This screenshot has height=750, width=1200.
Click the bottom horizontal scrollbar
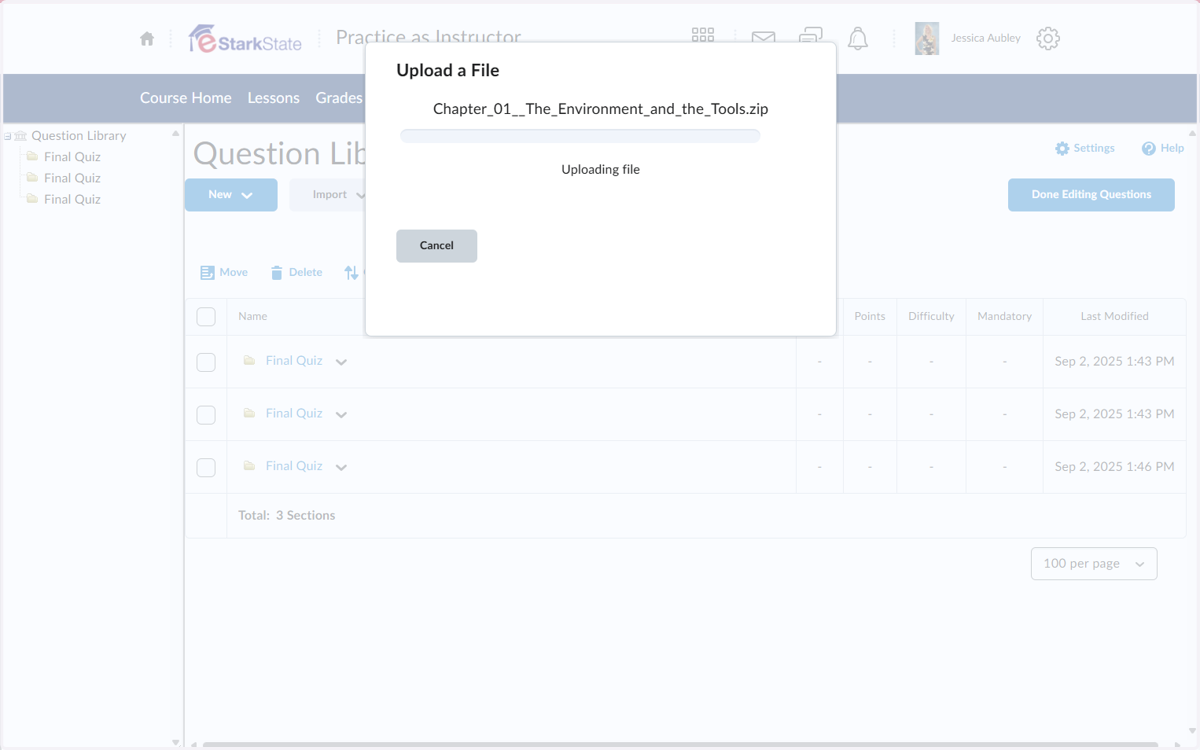680,745
